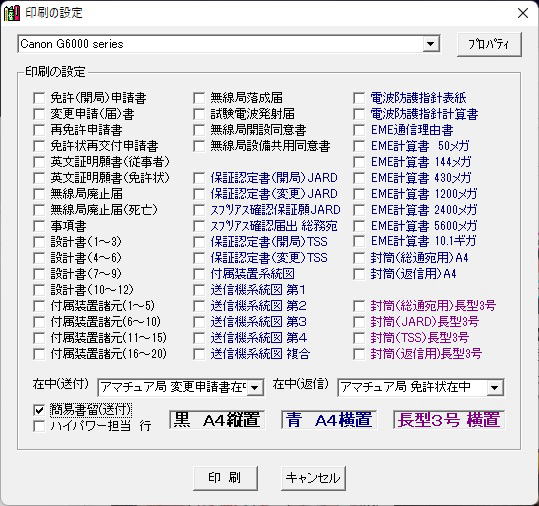
Task: Open printer プロパティ button
Action: click(x=489, y=44)
